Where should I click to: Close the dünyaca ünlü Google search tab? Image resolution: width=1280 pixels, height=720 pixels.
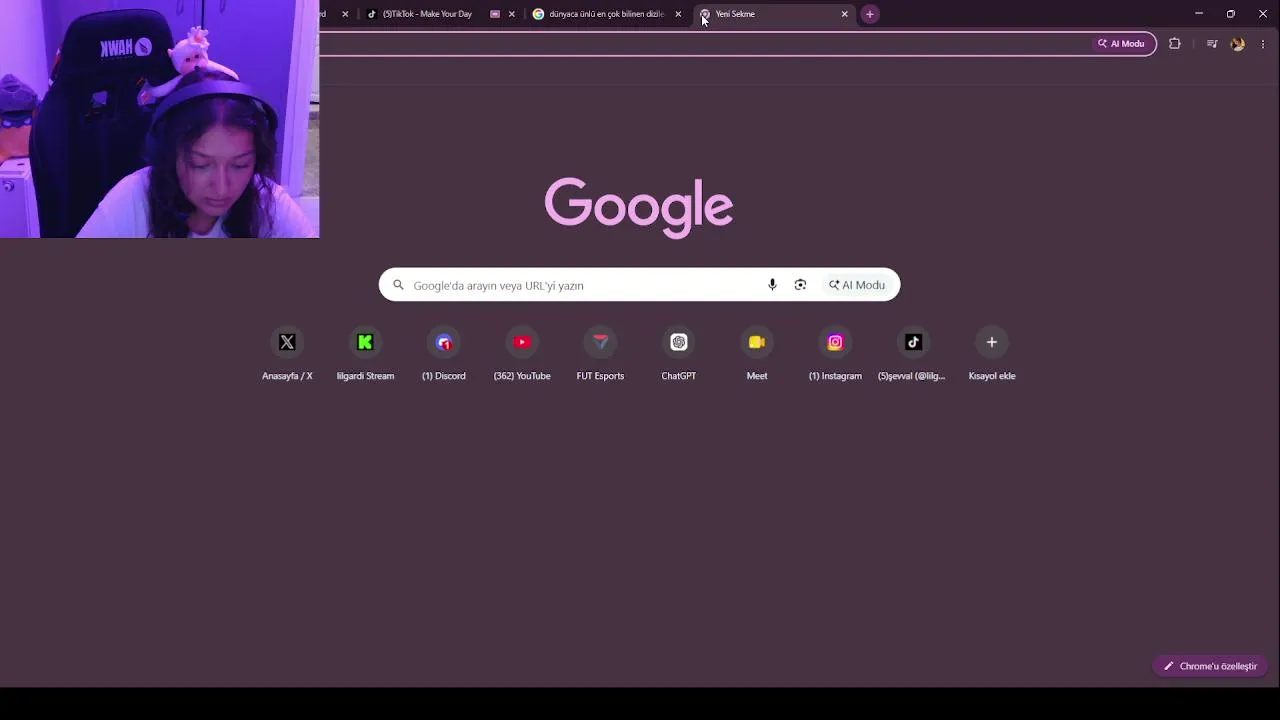pyautogui.click(x=679, y=14)
